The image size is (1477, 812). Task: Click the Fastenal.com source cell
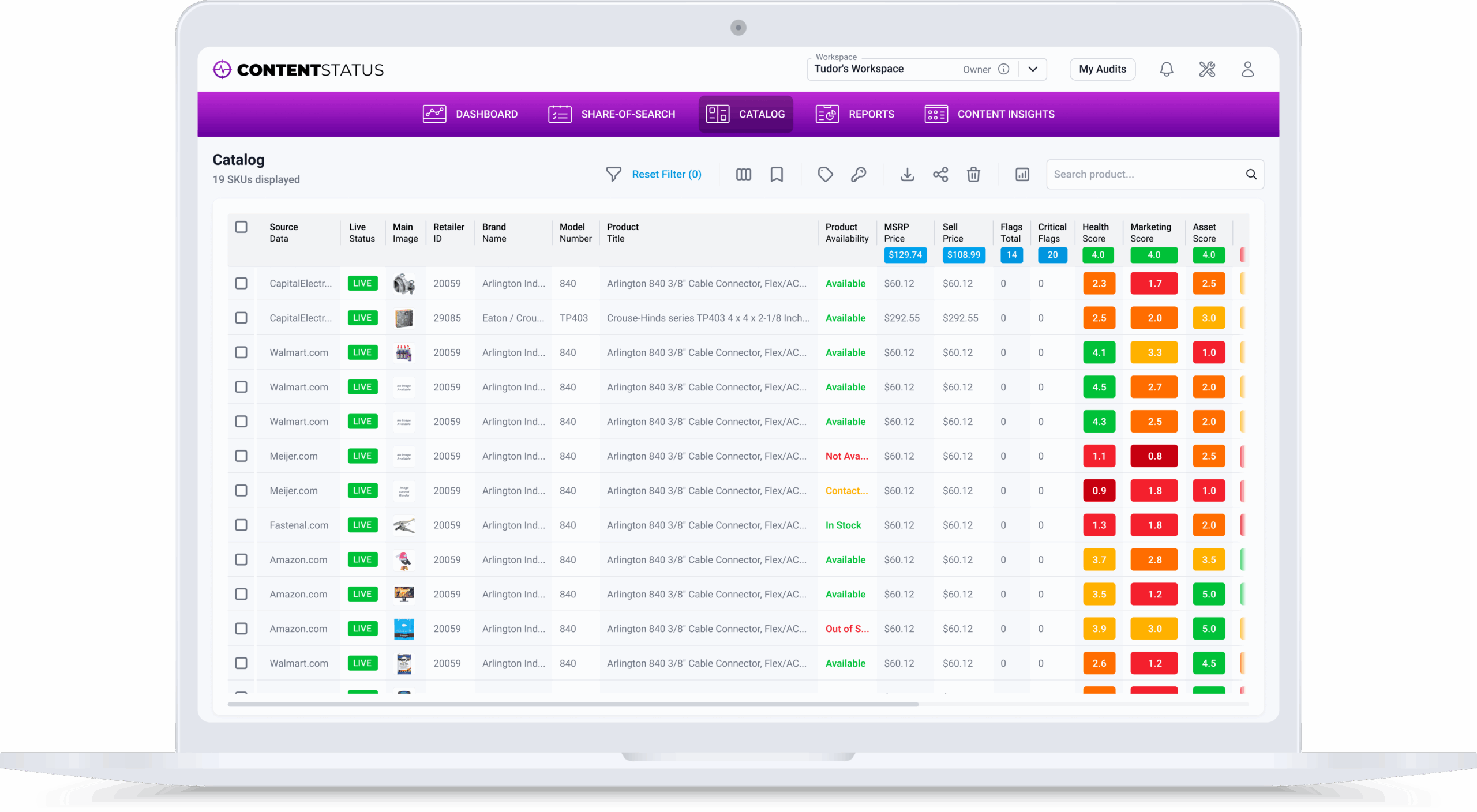coord(299,525)
